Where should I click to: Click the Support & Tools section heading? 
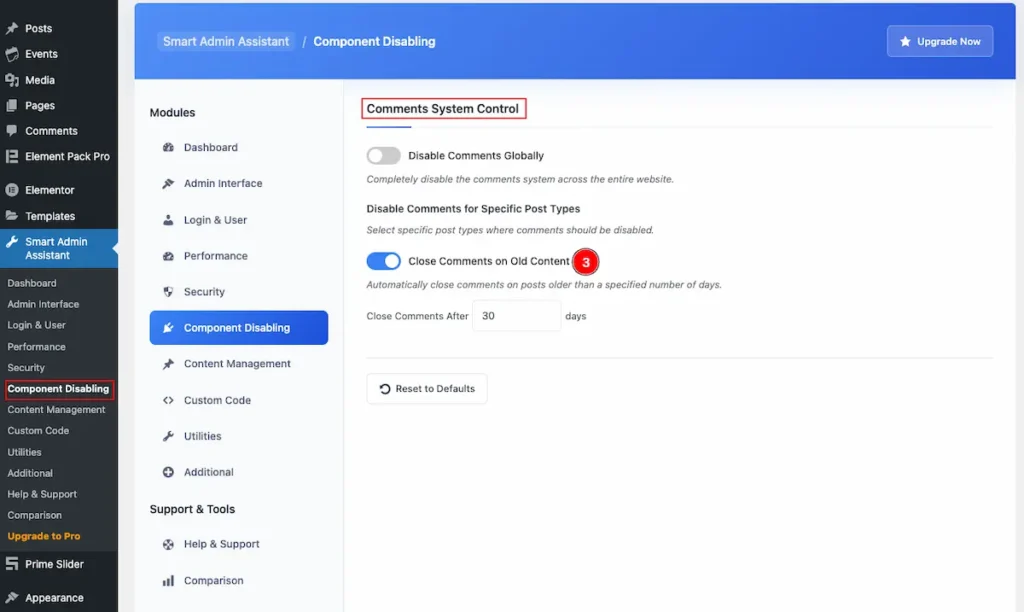tap(192, 509)
